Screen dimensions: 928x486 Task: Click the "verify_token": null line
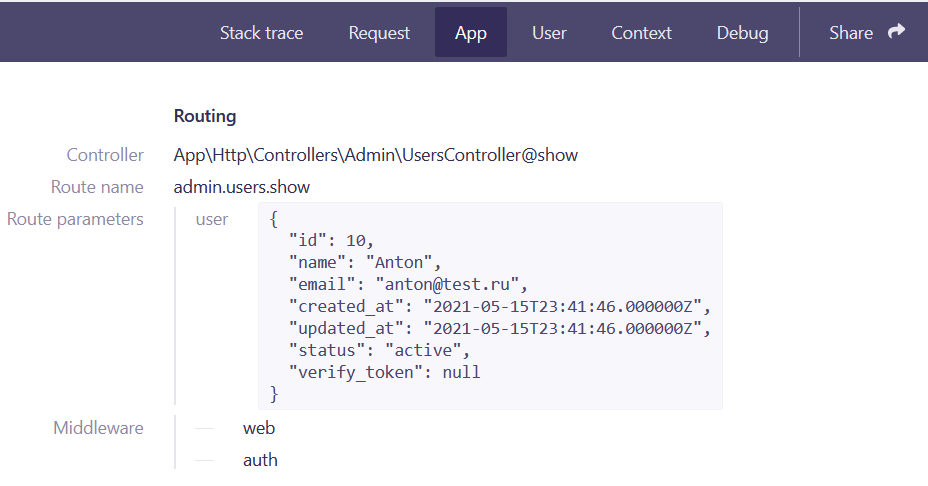(384, 372)
